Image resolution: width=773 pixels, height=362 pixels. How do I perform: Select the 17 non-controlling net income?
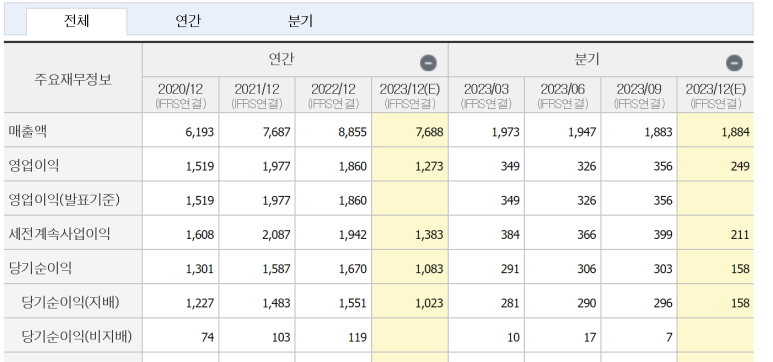(x=590, y=337)
